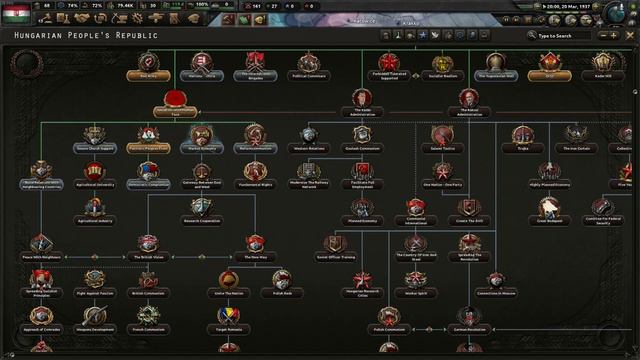The width and height of the screenshot is (640, 360).
Task: Select the Planned Economy focus
Action: point(362,212)
